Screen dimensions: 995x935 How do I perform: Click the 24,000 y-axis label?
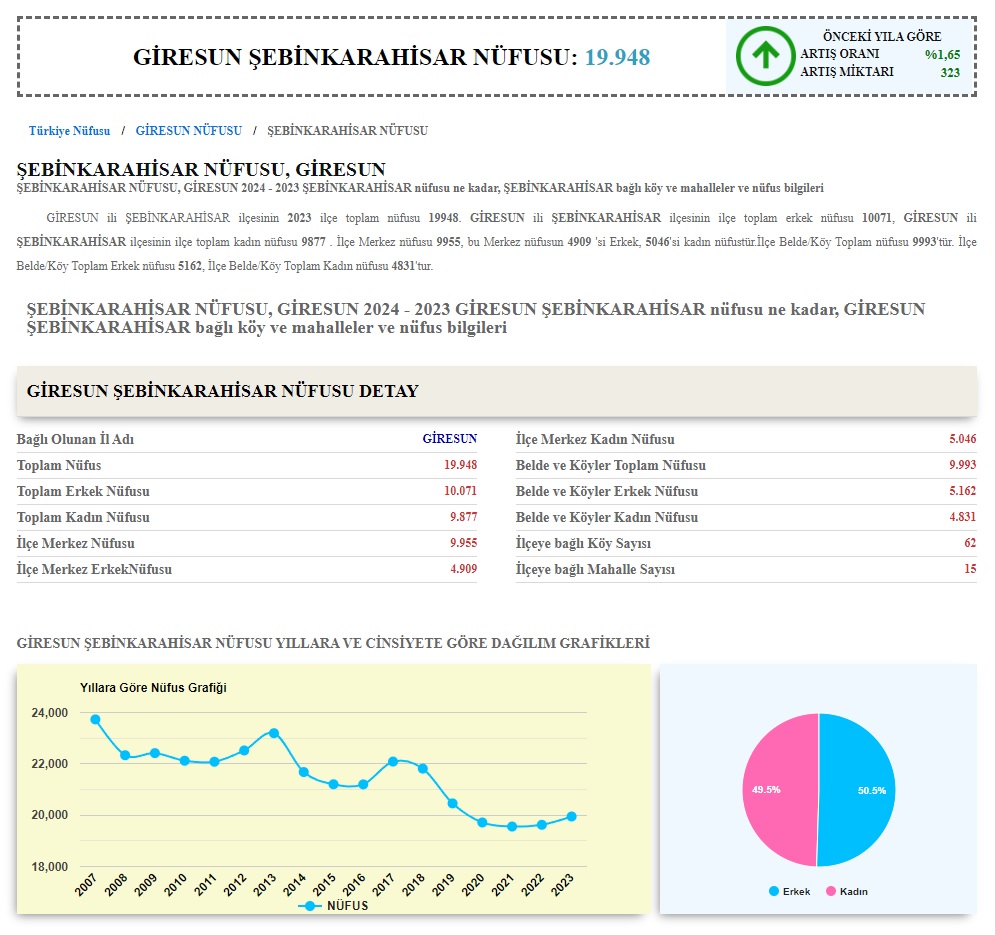click(x=49, y=713)
